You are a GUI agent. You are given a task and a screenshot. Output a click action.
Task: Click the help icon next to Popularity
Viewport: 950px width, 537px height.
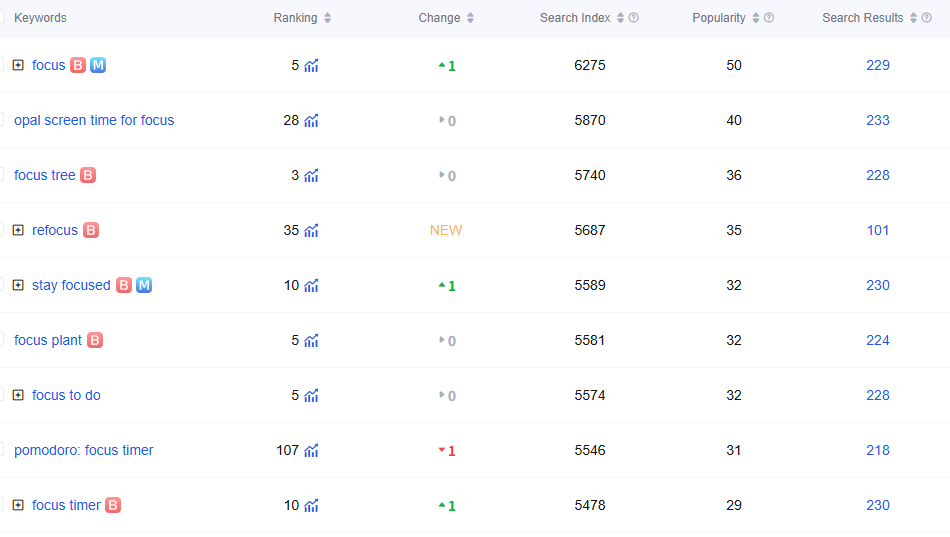point(769,18)
